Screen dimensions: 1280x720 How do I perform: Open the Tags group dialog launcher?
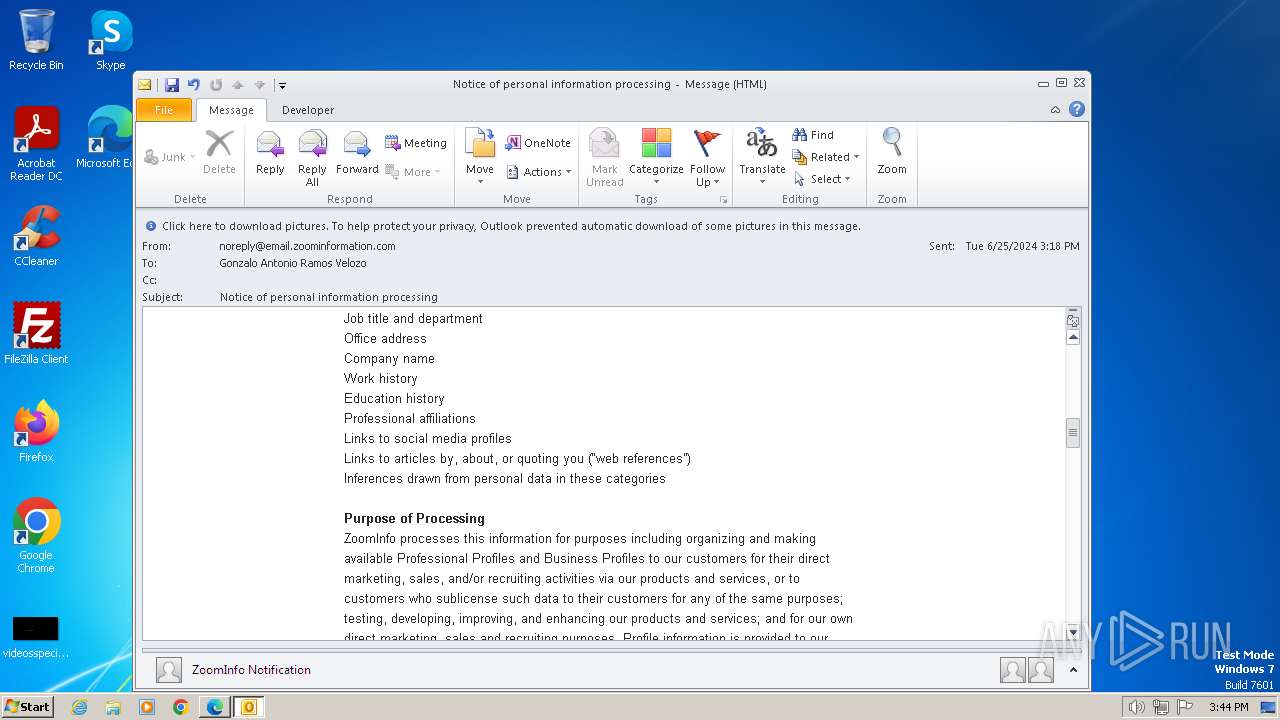click(x=723, y=200)
